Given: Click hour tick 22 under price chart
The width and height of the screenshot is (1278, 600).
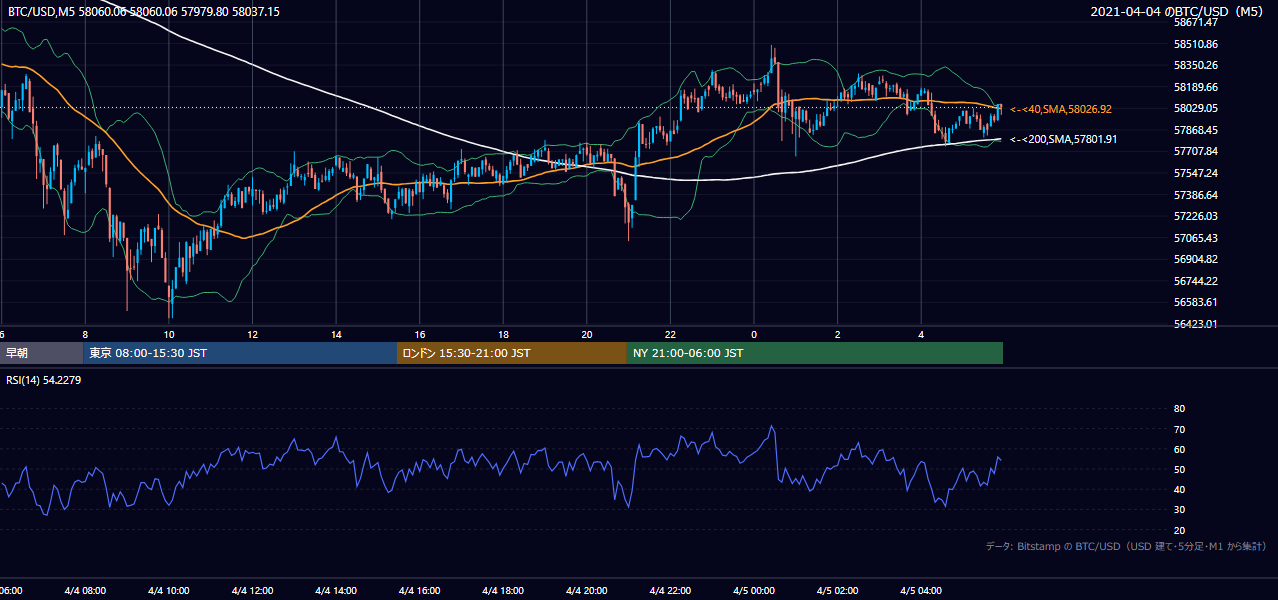Looking at the screenshot, I should click(671, 335).
